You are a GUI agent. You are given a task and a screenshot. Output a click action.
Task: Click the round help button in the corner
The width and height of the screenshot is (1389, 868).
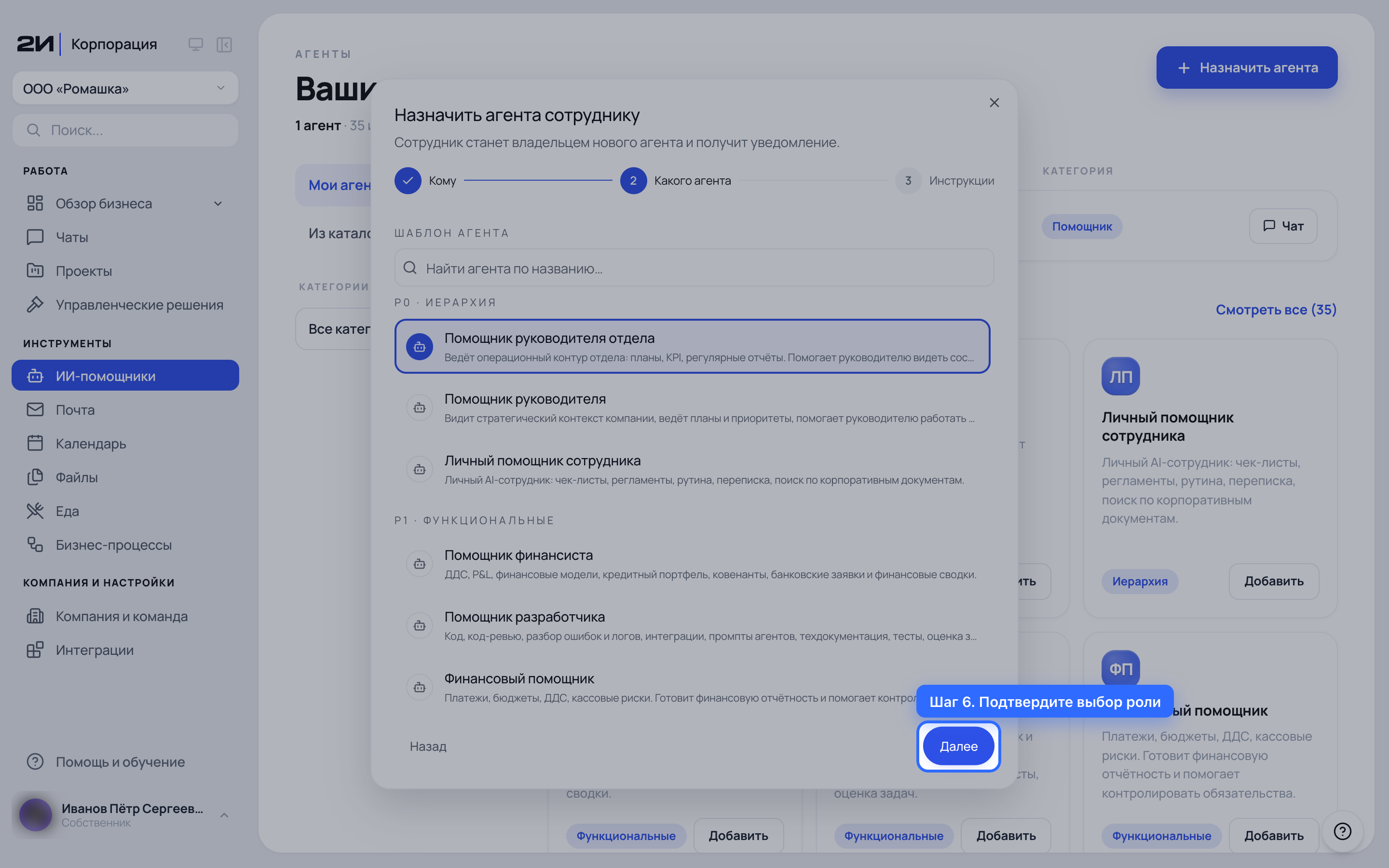(x=1343, y=831)
